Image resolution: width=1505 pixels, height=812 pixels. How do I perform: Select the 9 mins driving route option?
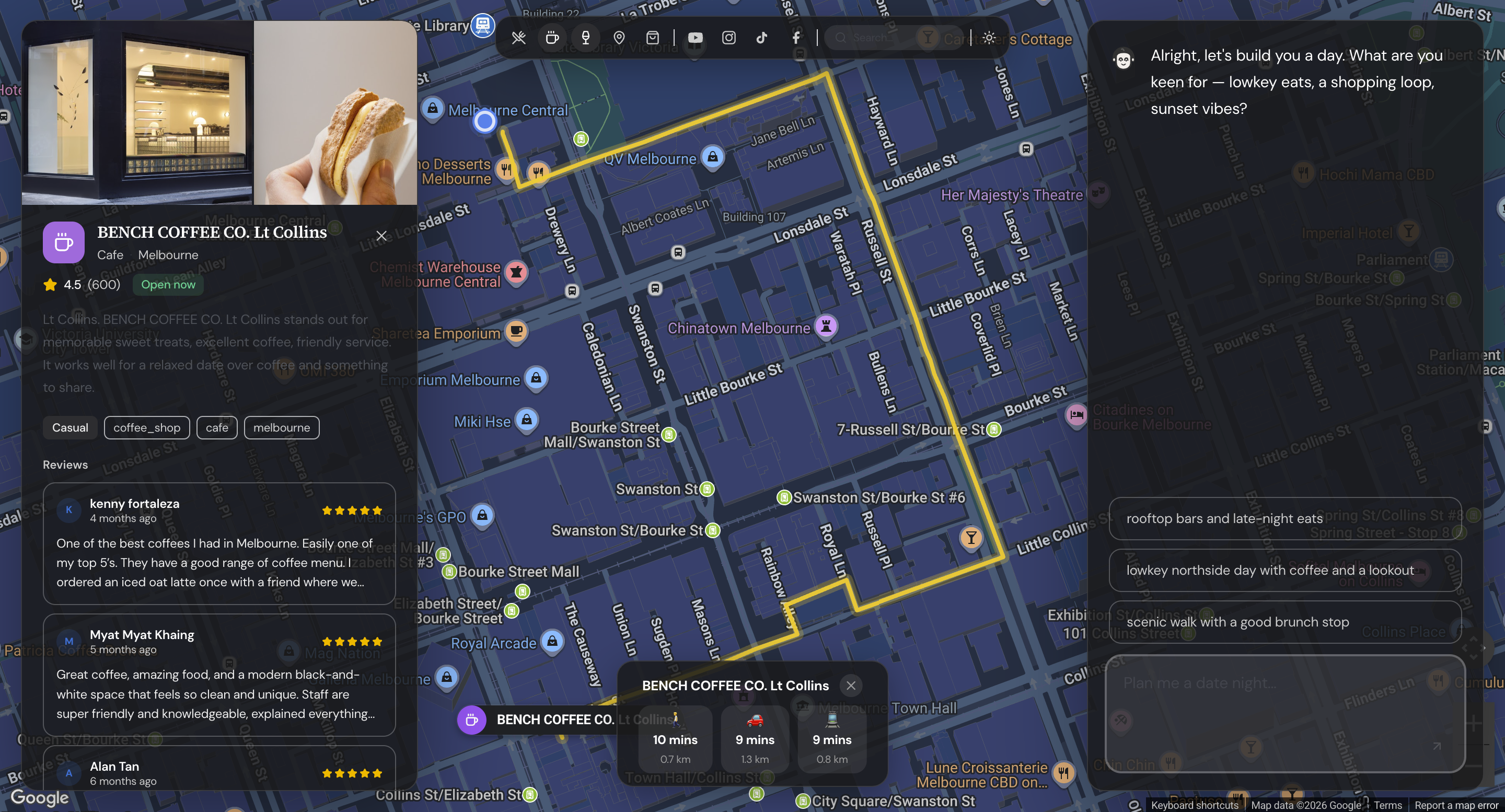[754, 739]
